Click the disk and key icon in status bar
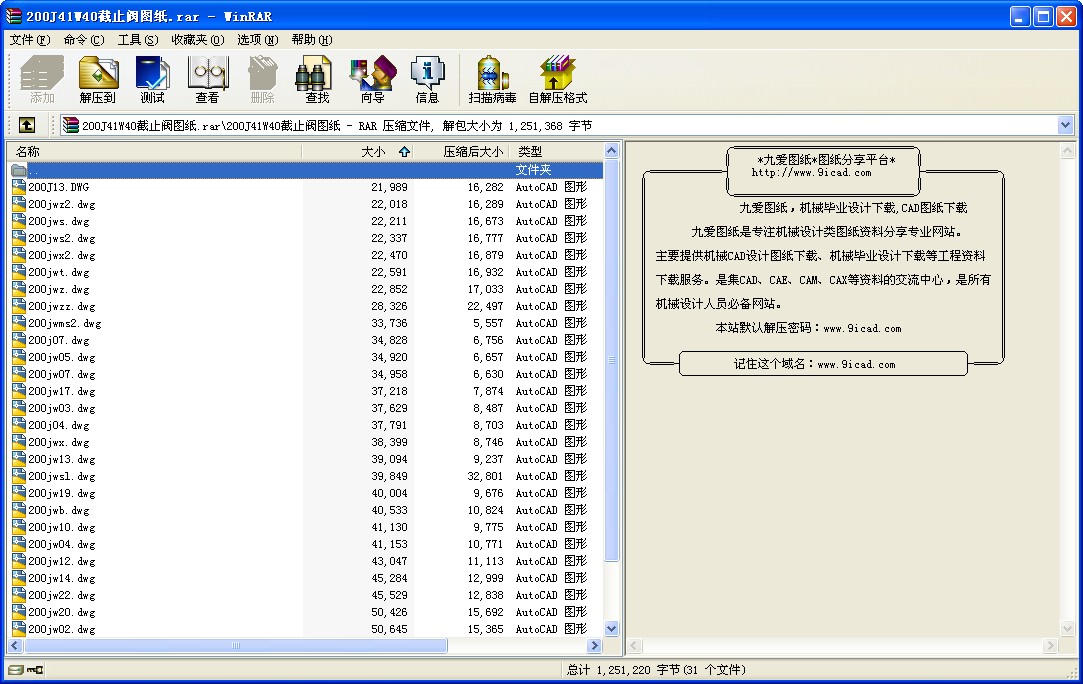Viewport: 1083px width, 684px height. pyautogui.click(x=26, y=669)
